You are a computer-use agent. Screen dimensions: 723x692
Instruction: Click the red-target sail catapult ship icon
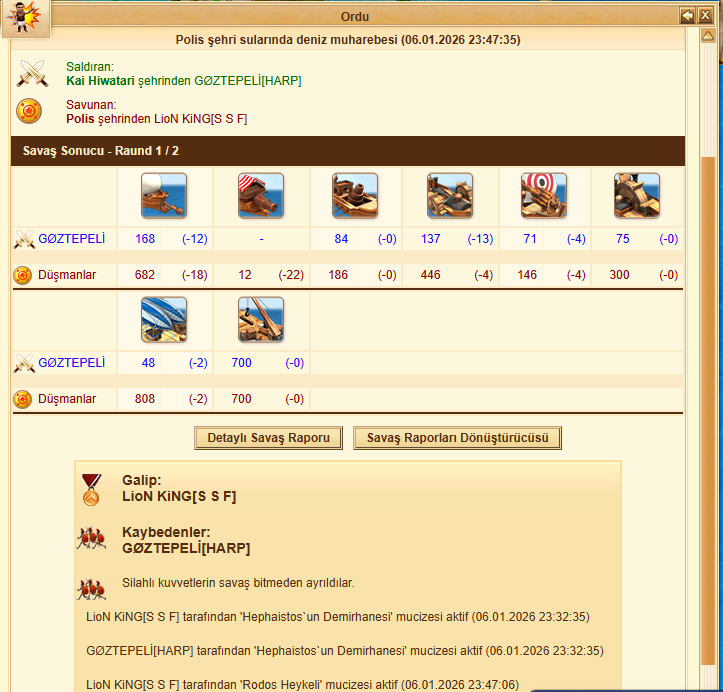(544, 195)
